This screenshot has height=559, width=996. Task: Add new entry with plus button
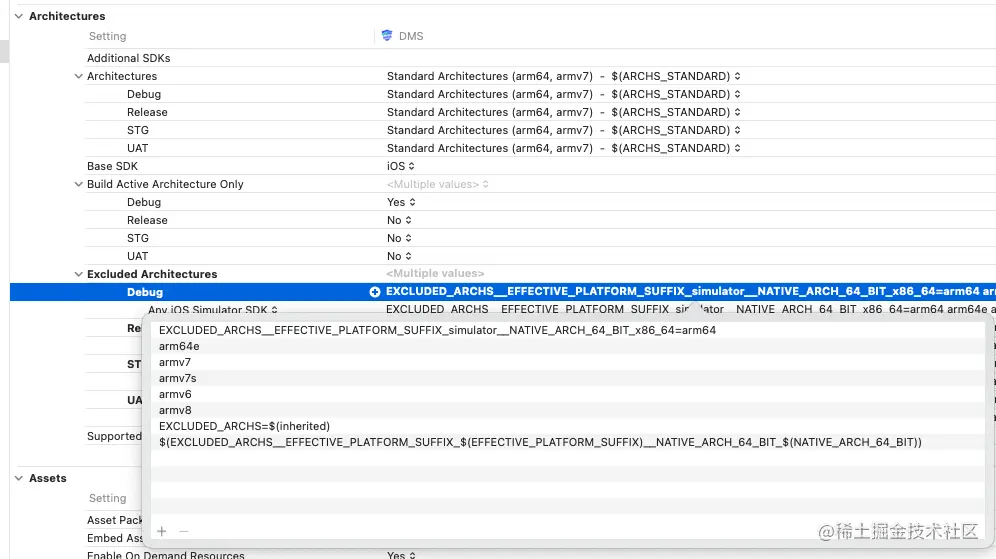162,531
